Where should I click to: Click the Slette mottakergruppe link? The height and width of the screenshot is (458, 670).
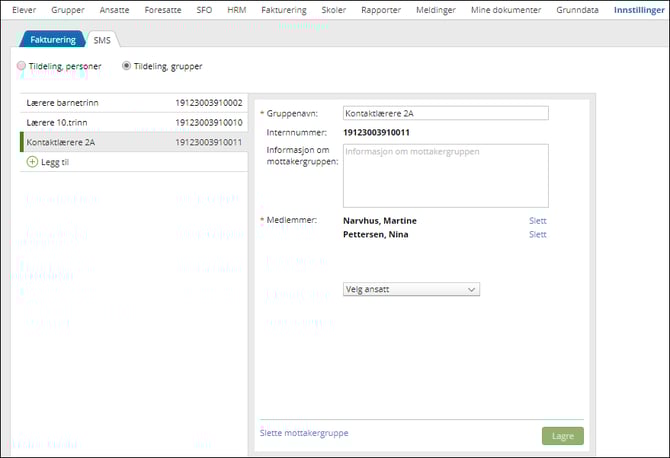click(304, 433)
